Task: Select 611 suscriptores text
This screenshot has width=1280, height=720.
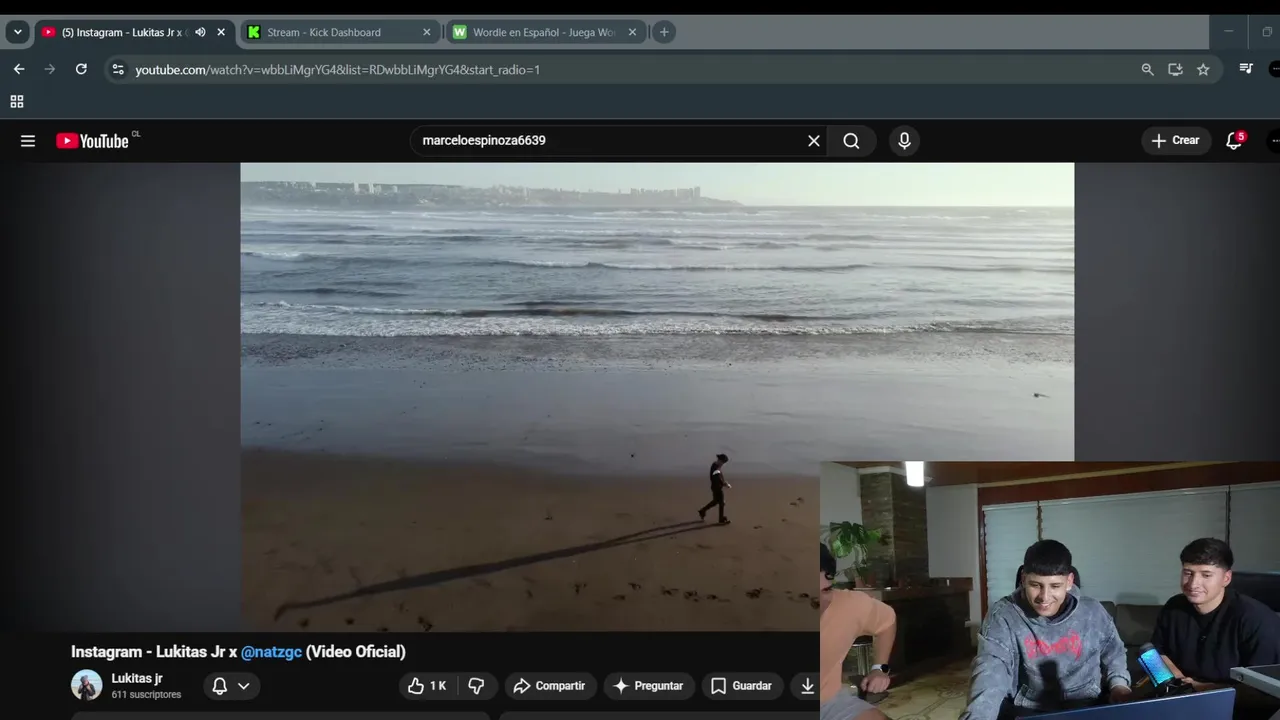Action: 146,695
